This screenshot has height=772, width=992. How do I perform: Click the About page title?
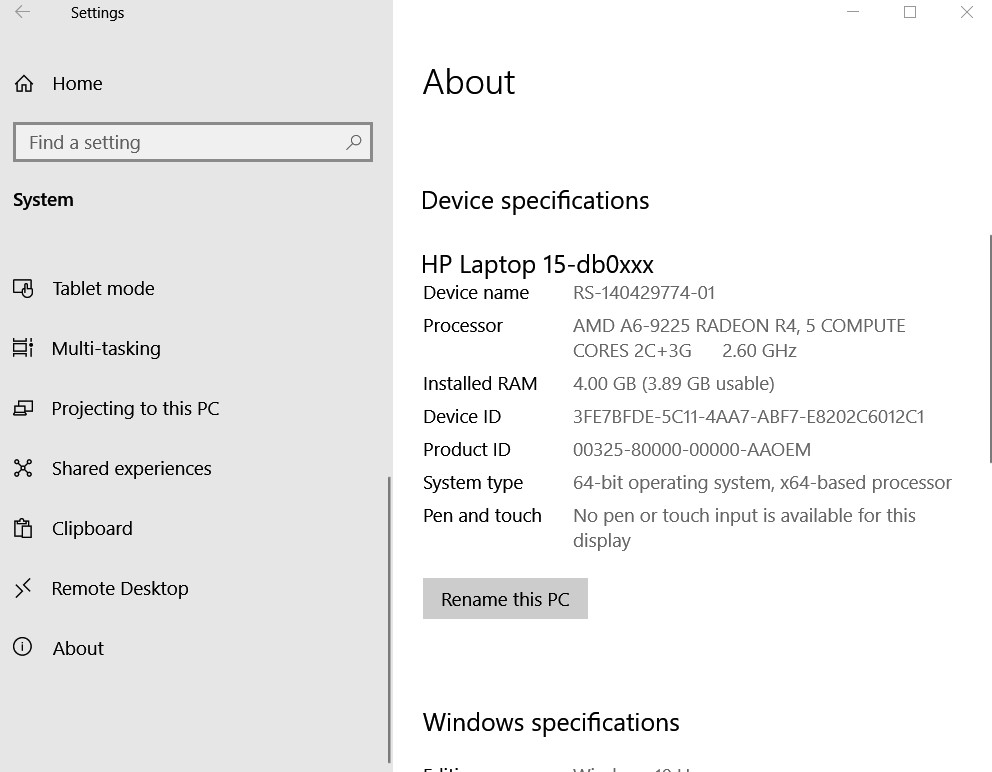click(x=469, y=82)
